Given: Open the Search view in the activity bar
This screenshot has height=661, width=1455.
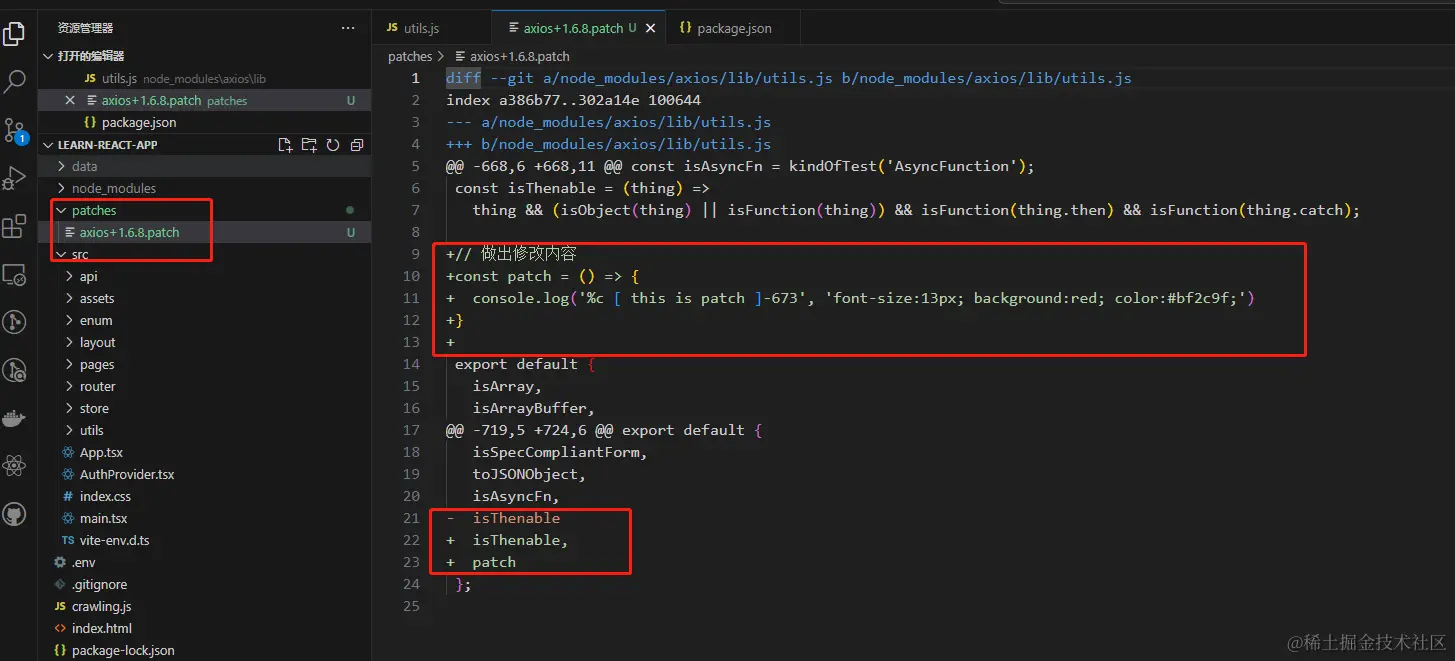Looking at the screenshot, I should (x=14, y=82).
